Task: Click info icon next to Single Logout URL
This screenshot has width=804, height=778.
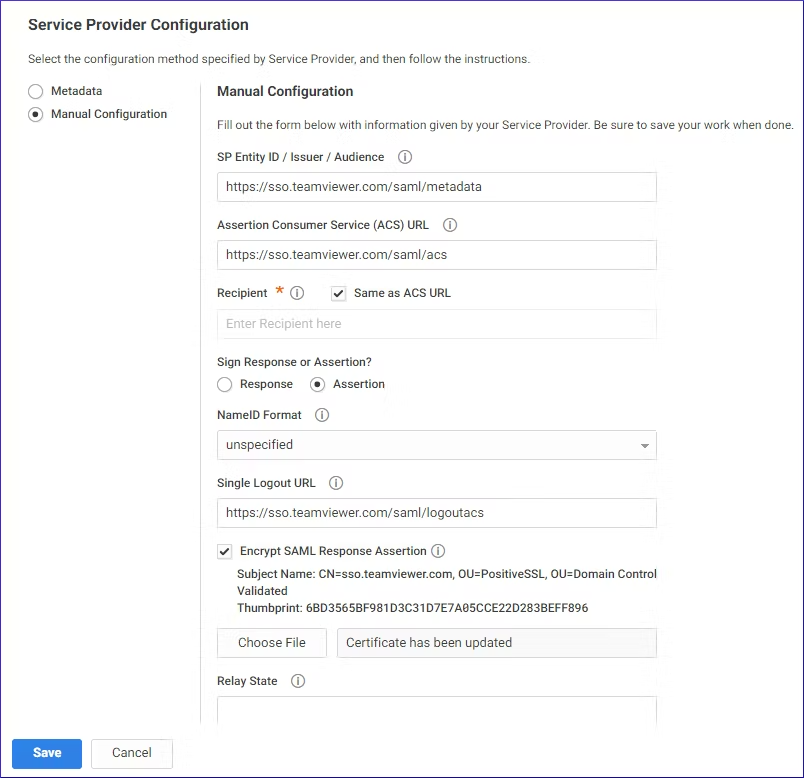Action: click(x=336, y=483)
